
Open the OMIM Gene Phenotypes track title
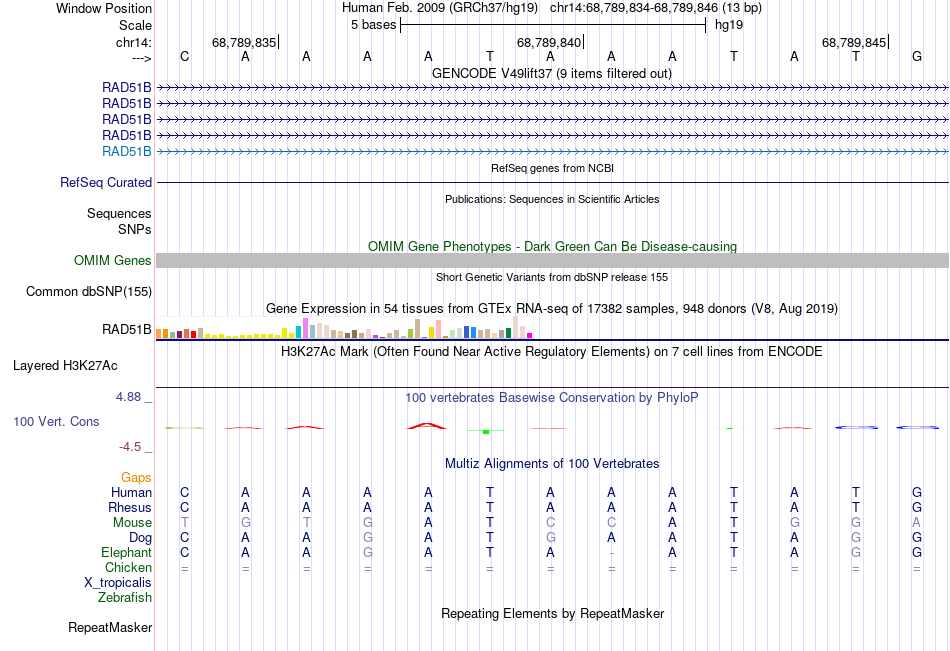(552, 246)
